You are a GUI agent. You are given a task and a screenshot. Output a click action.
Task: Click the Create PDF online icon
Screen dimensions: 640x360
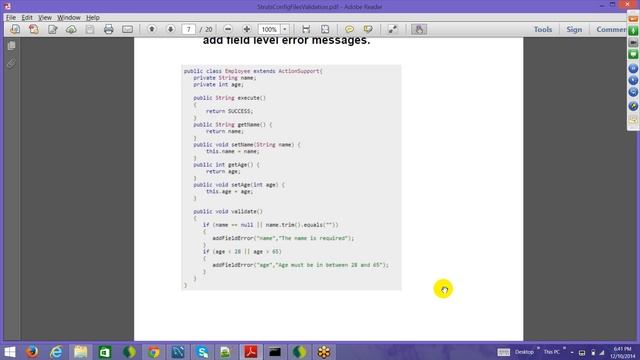pos(34,29)
